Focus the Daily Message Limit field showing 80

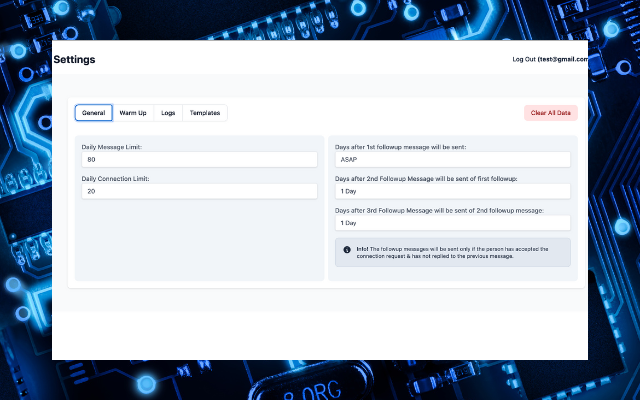point(199,159)
